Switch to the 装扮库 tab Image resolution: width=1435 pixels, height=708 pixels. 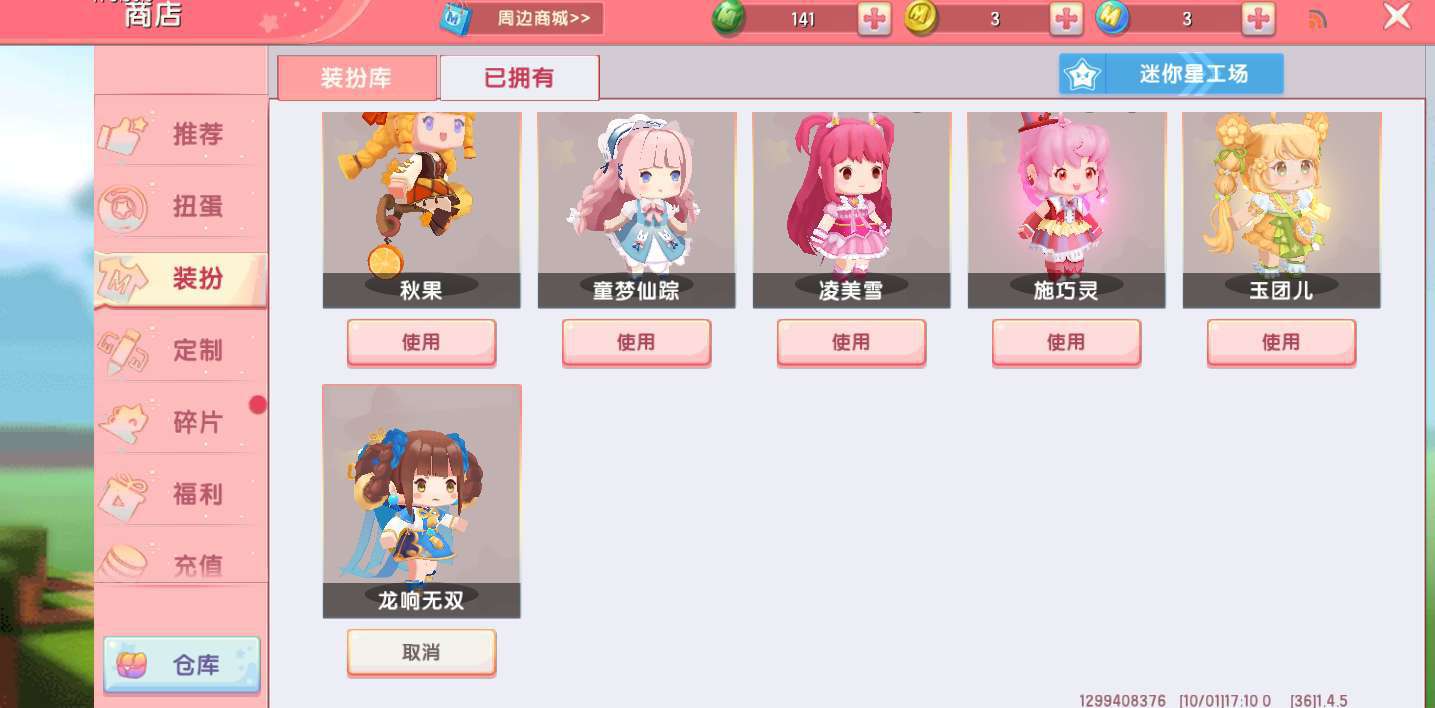click(x=357, y=78)
